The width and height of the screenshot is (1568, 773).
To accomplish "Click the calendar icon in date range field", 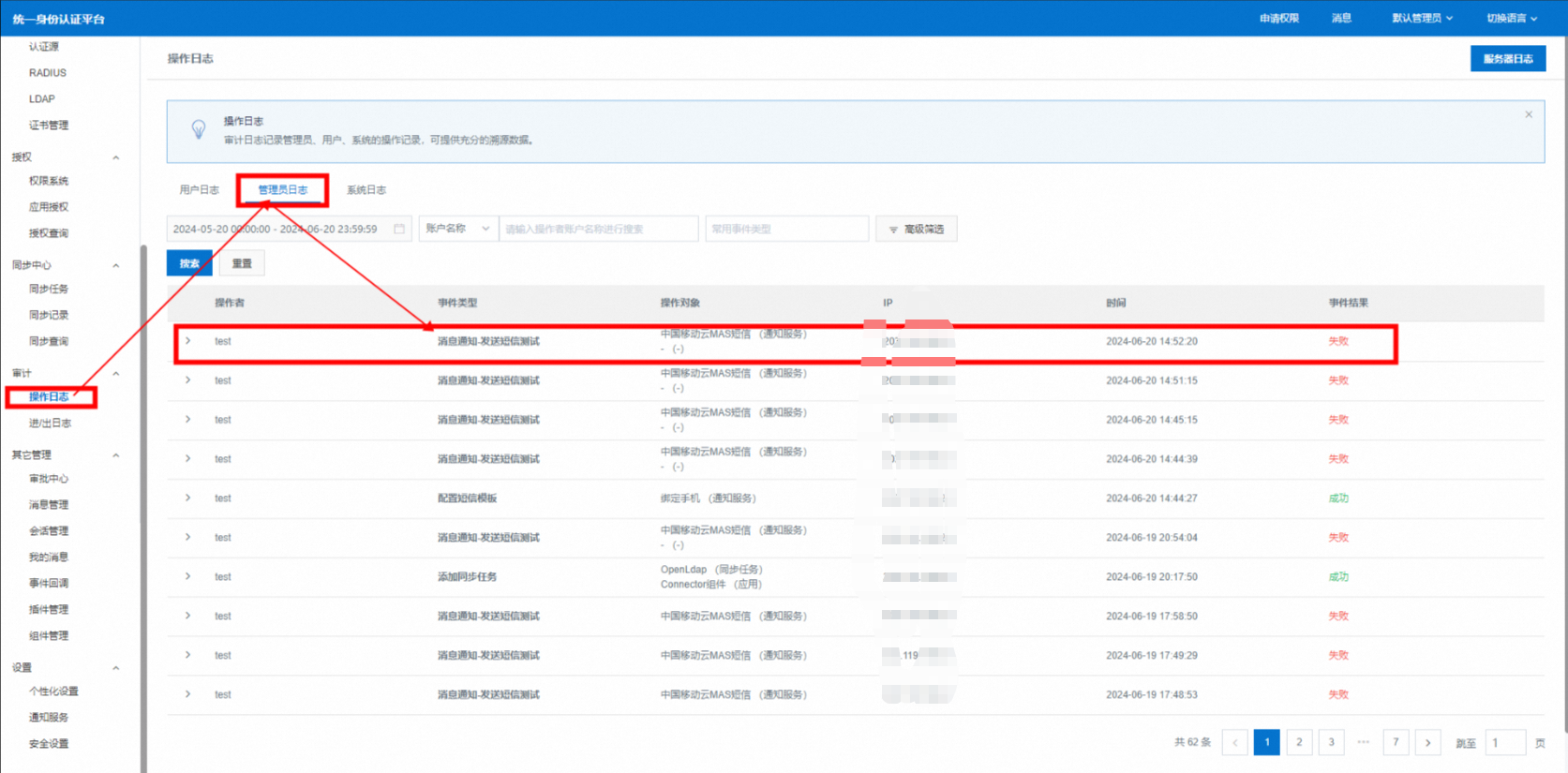I will click(399, 229).
